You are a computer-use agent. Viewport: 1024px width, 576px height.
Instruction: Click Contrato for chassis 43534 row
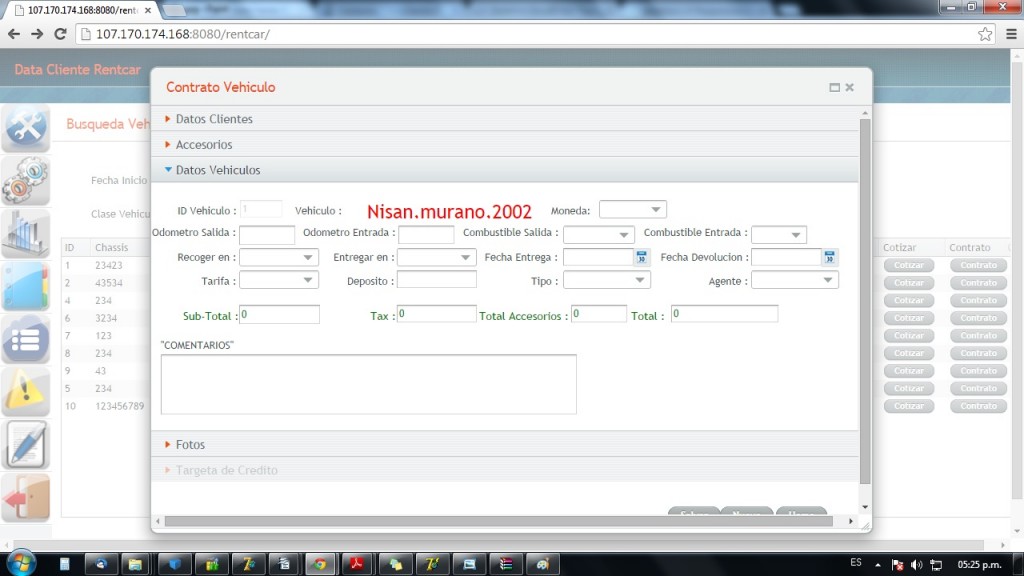(978, 283)
